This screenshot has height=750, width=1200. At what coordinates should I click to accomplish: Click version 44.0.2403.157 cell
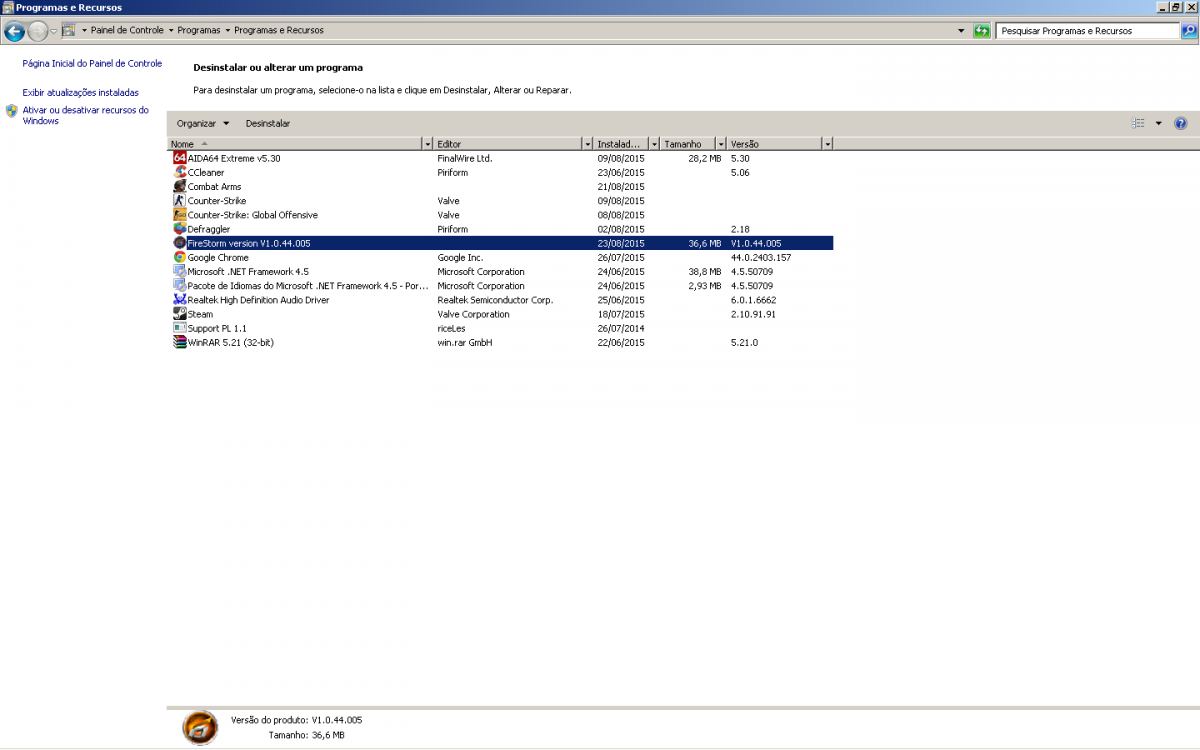coord(761,257)
